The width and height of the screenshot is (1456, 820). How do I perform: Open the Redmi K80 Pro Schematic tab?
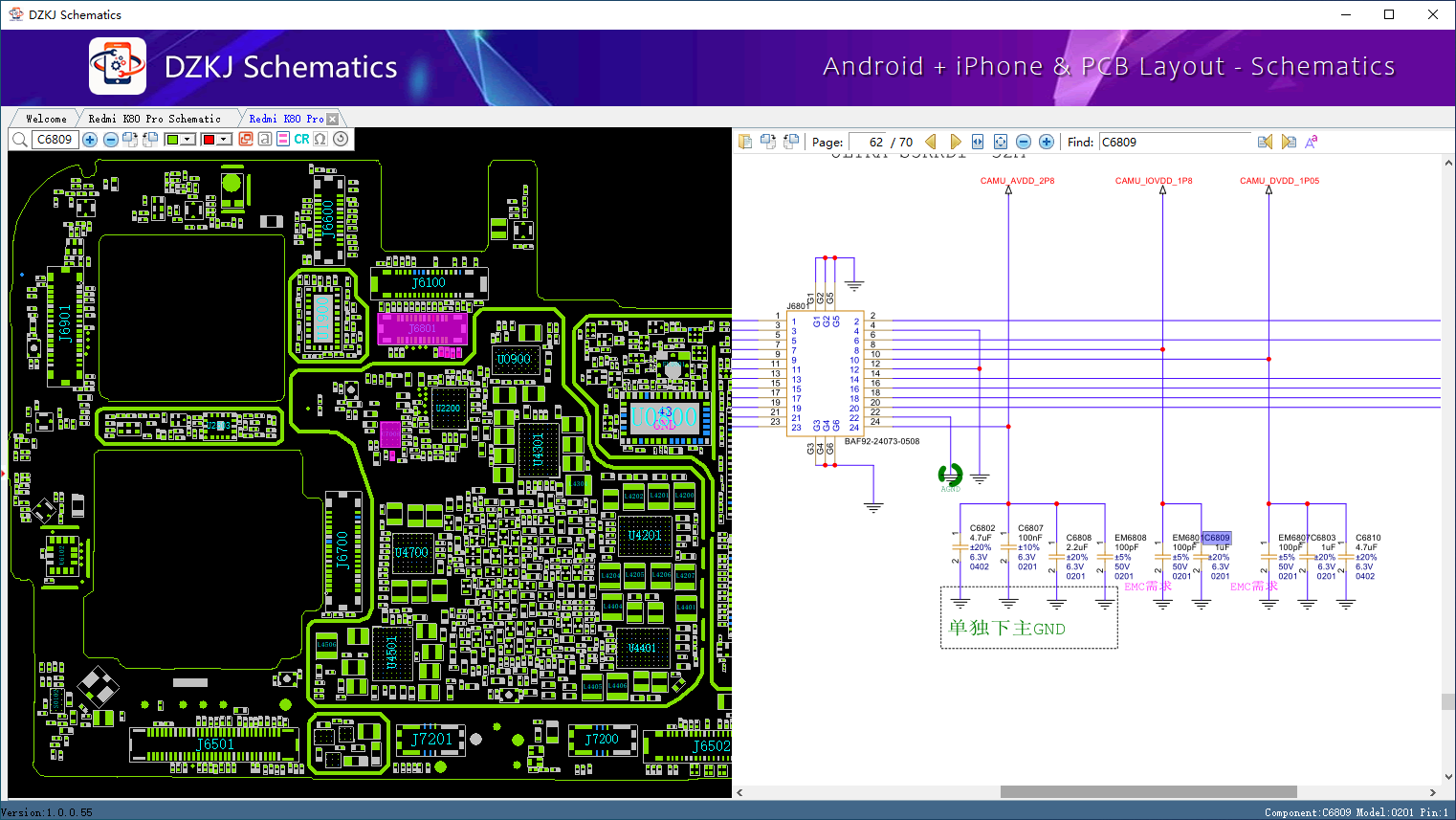coord(154,119)
